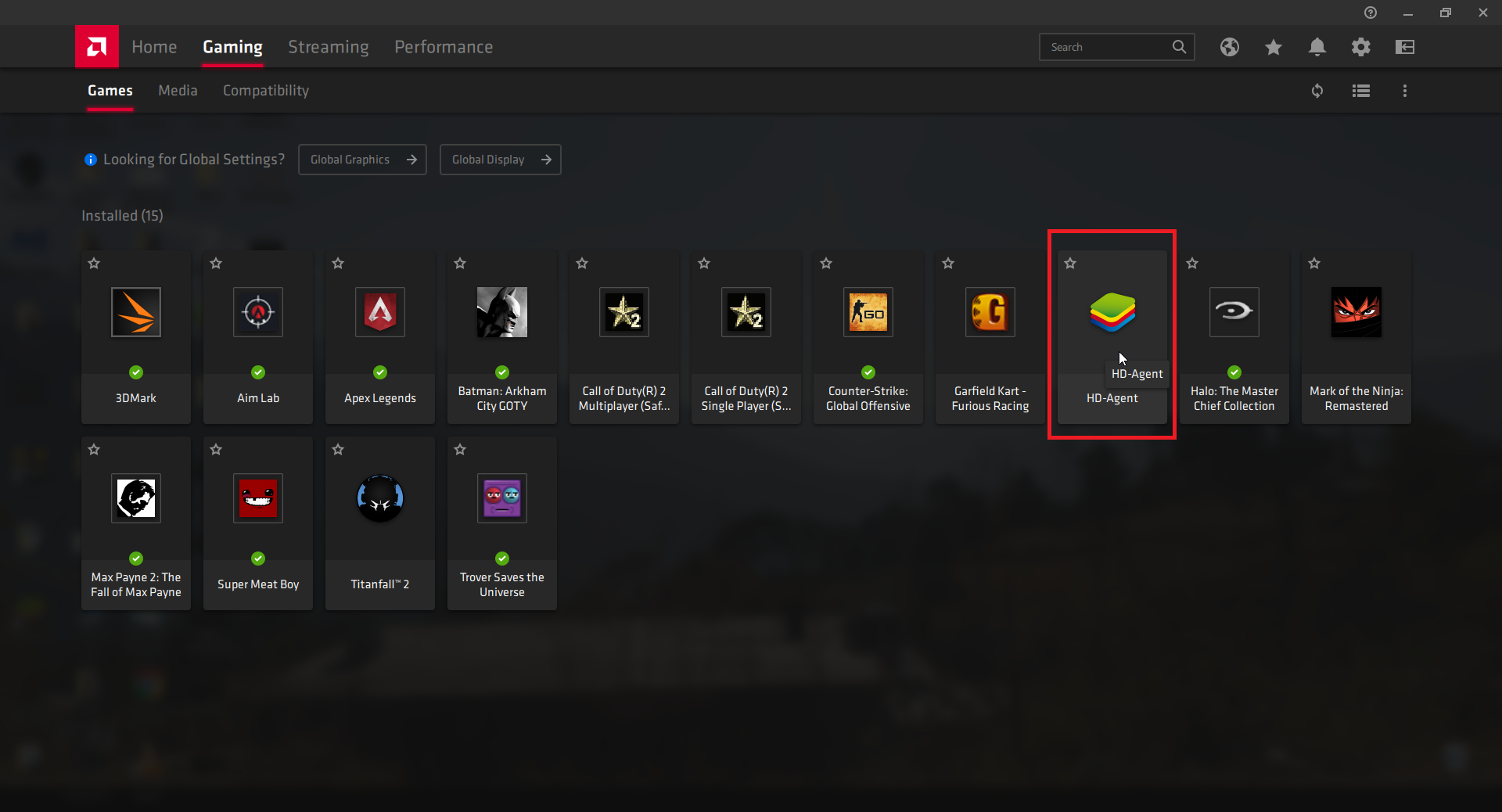Screen dimensions: 1502x812
Task: Open the Apex Legends game icon
Action: click(x=380, y=312)
